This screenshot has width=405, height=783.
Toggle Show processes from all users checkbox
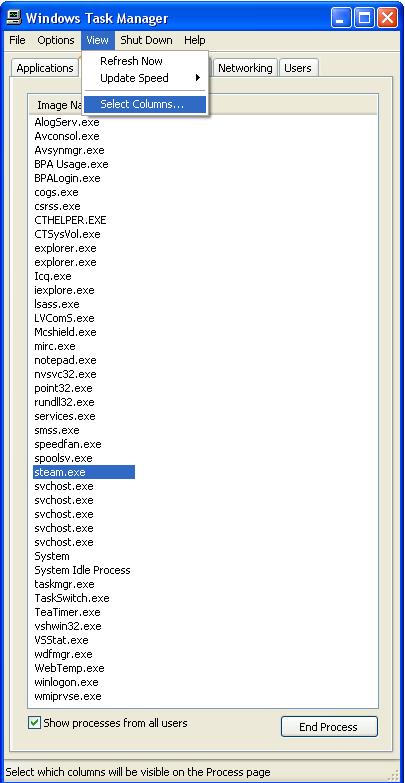click(x=34, y=723)
